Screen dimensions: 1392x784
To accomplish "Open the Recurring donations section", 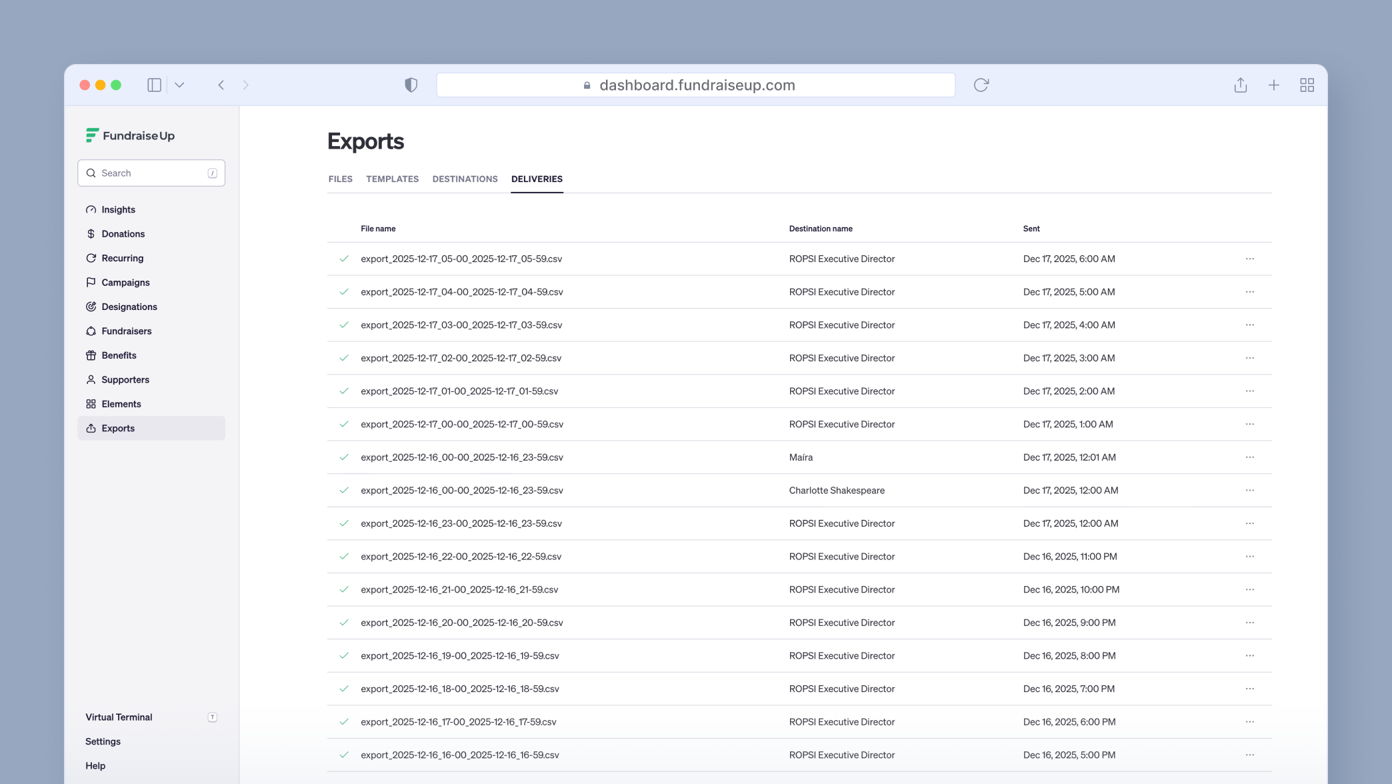I will (x=121, y=258).
